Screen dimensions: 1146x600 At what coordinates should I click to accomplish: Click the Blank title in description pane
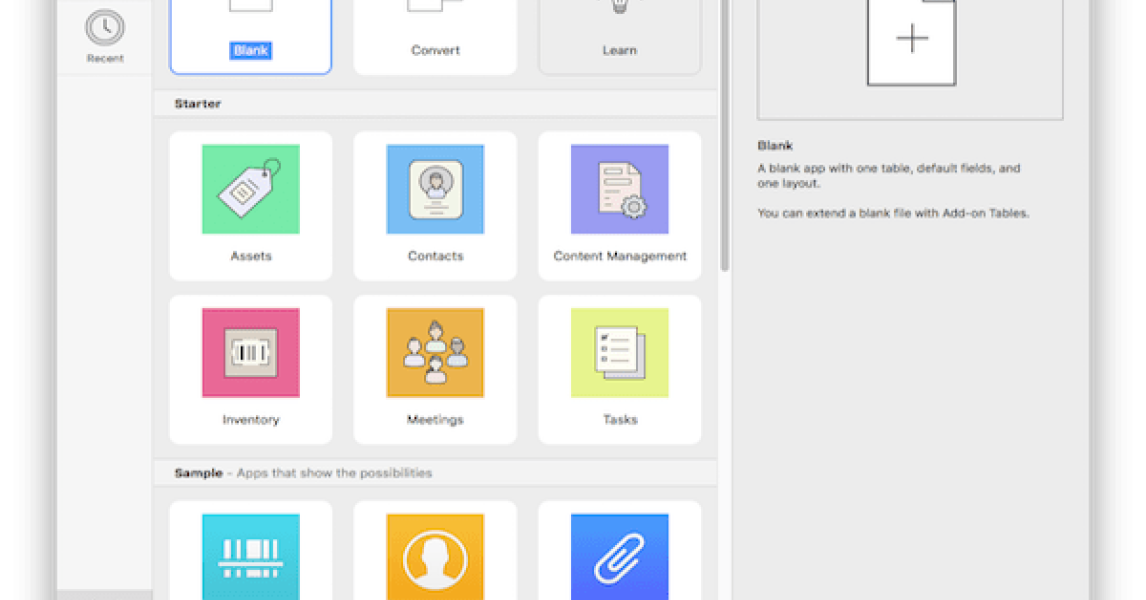pos(775,145)
